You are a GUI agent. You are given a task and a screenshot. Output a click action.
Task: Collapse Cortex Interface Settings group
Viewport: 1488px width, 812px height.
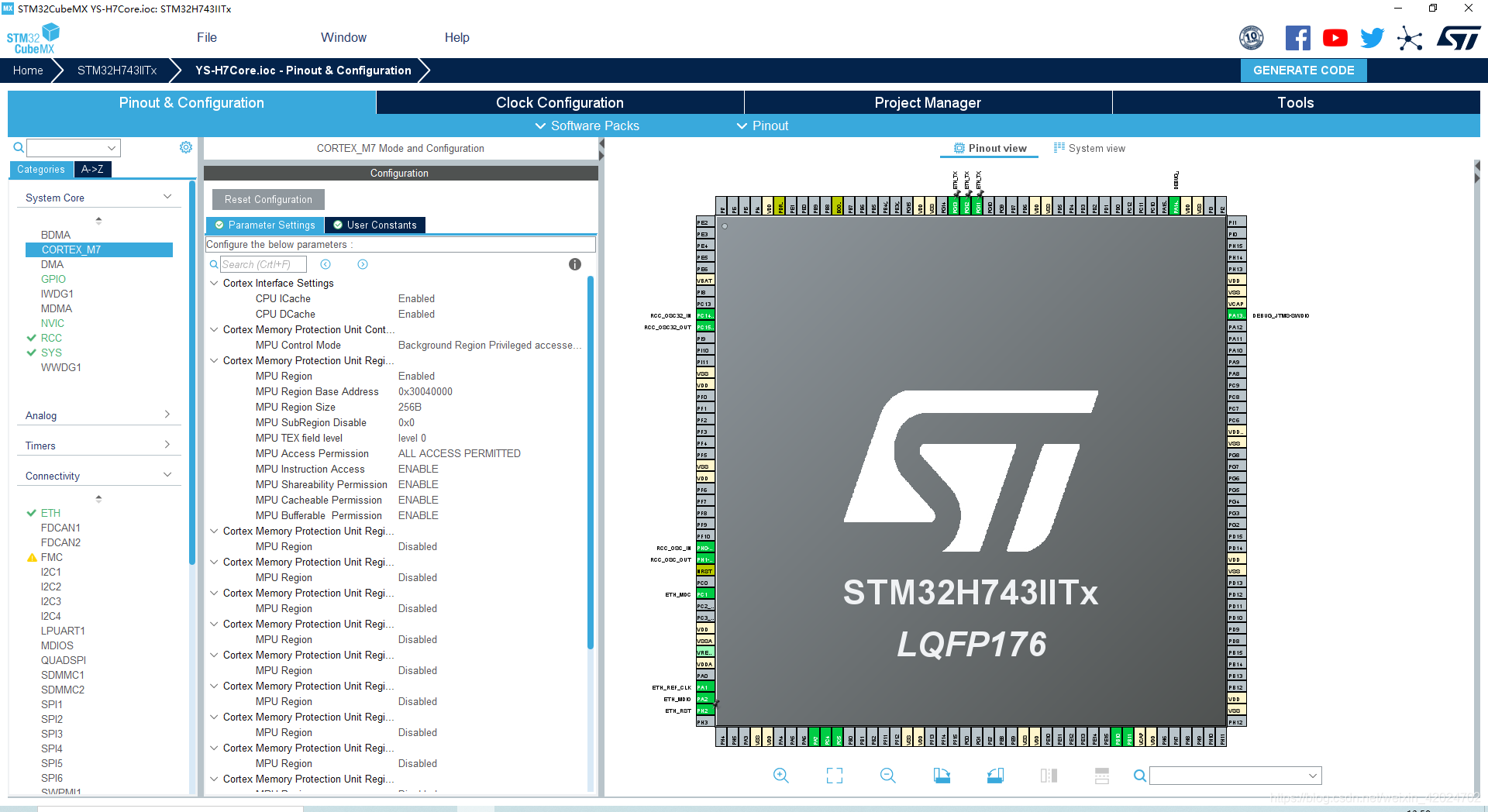point(214,283)
